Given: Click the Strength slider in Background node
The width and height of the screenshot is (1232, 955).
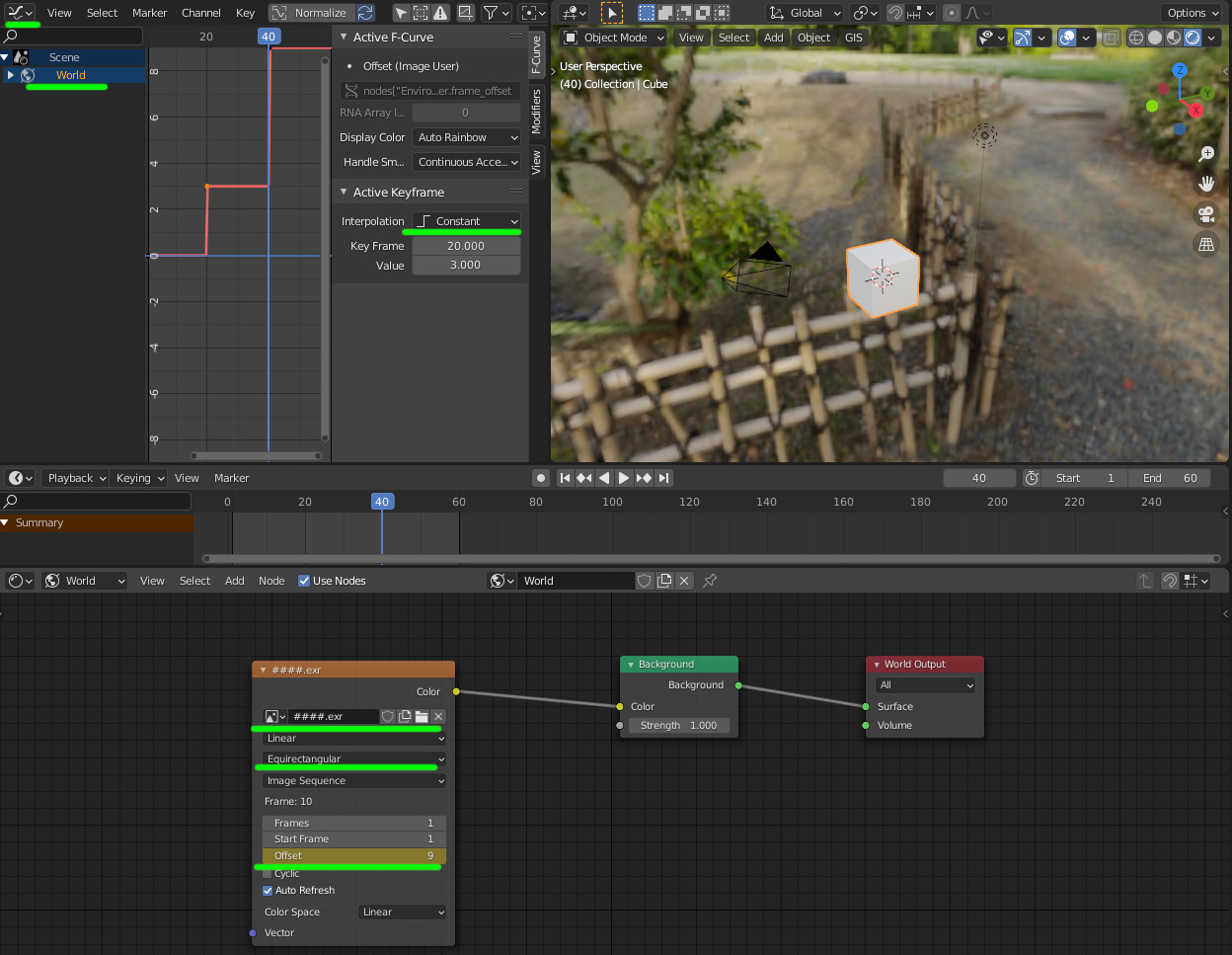Looking at the screenshot, I should click(x=678, y=725).
